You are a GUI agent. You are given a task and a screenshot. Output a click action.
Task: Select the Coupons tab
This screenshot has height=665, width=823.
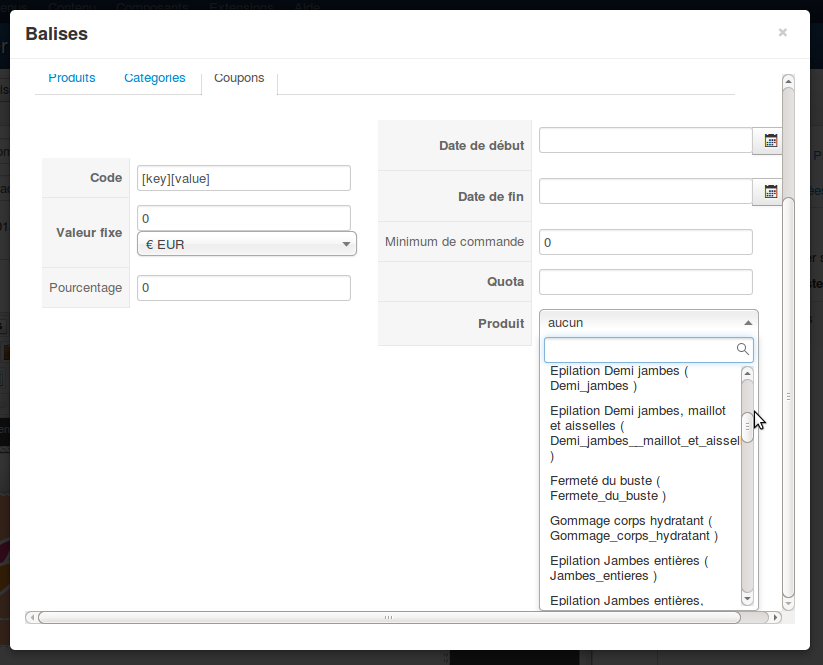(239, 78)
